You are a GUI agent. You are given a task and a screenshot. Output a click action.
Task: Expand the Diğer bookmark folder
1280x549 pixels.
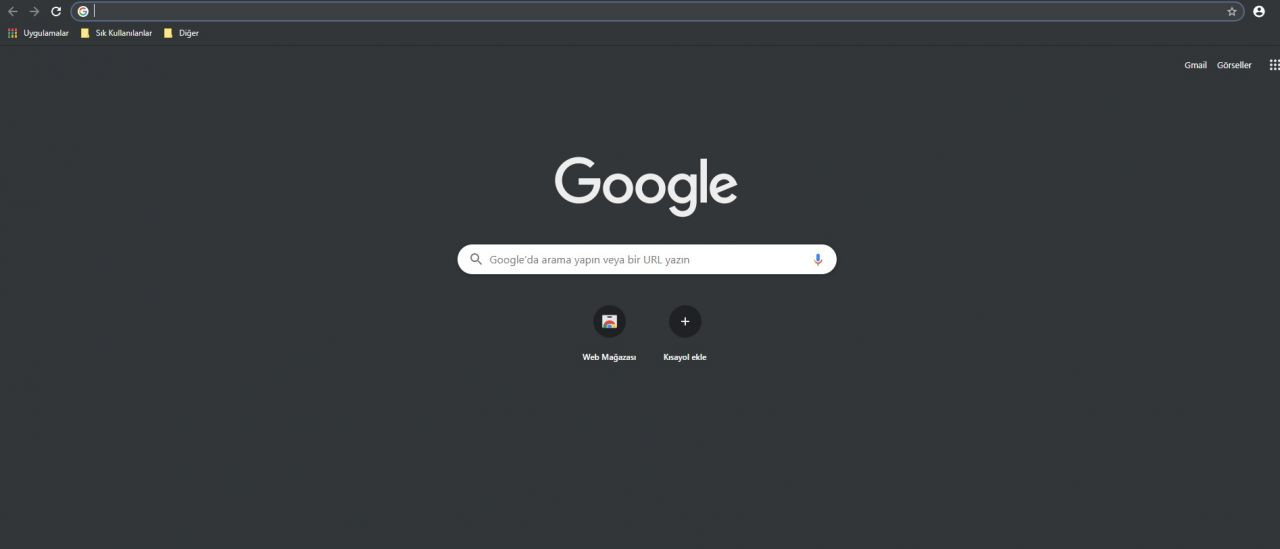[x=181, y=33]
